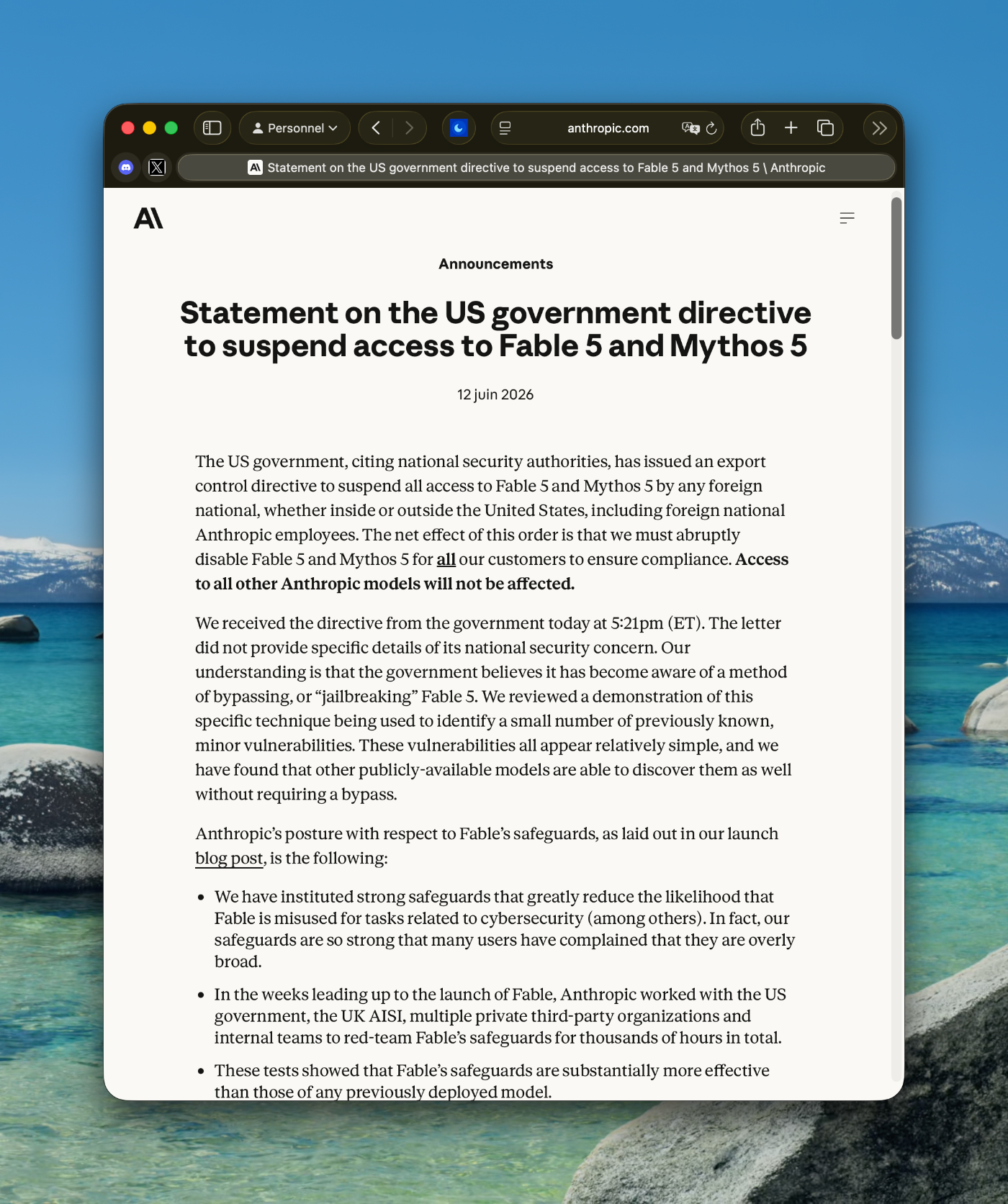
Task: Select the Statement on US government directive tab
Action: pos(536,168)
